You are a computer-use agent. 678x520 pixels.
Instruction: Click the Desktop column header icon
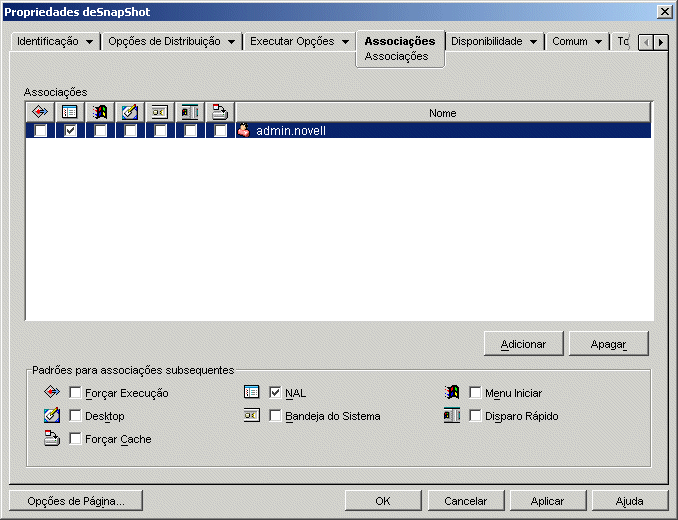point(130,113)
